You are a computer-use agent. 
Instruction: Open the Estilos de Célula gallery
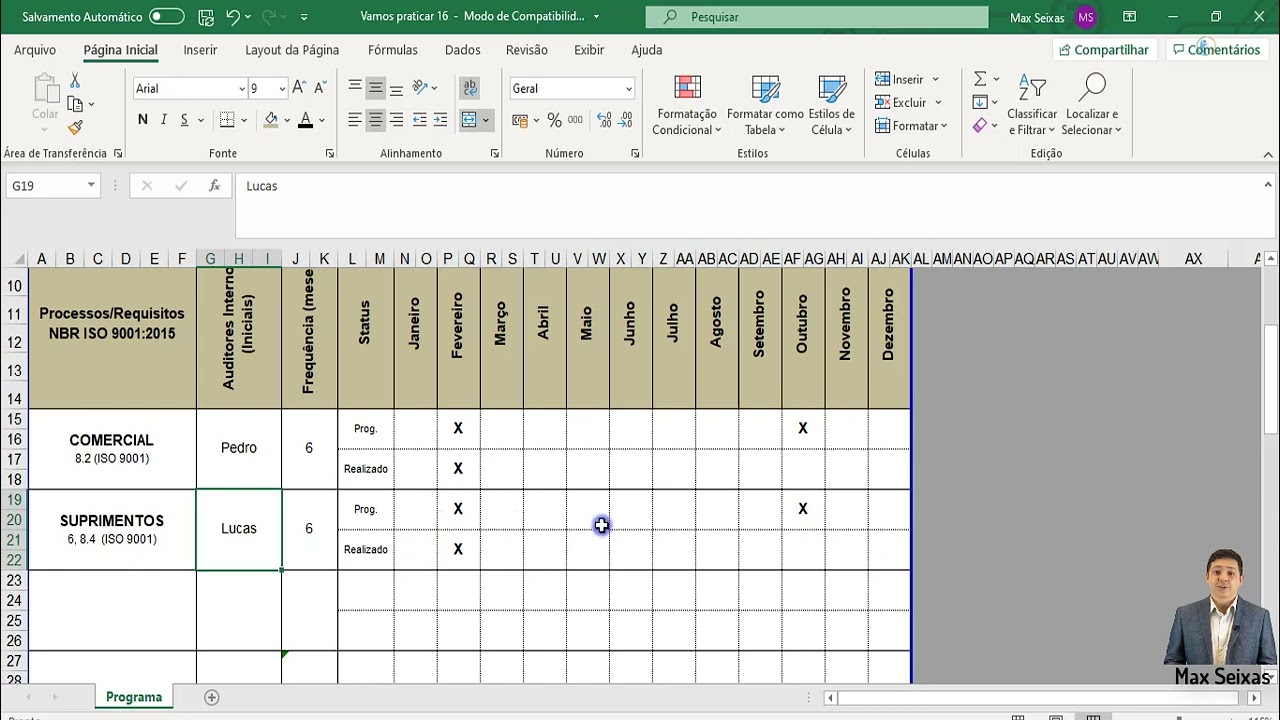click(831, 105)
